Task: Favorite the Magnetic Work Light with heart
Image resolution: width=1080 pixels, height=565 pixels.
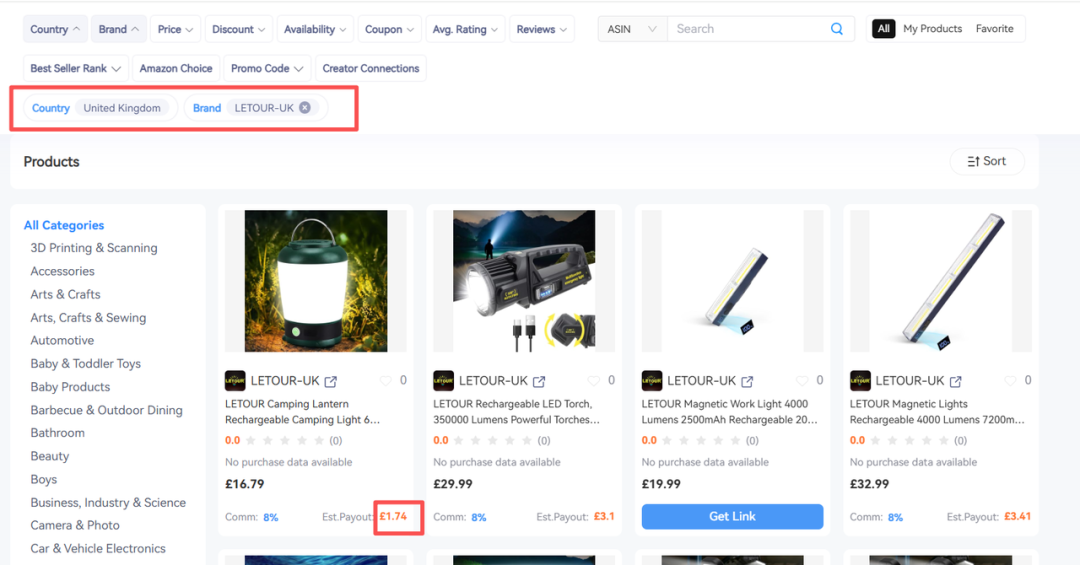Action: click(802, 380)
